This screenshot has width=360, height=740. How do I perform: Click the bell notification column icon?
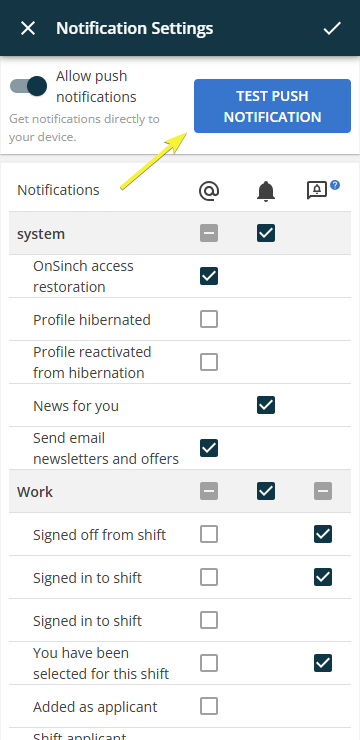coord(266,191)
